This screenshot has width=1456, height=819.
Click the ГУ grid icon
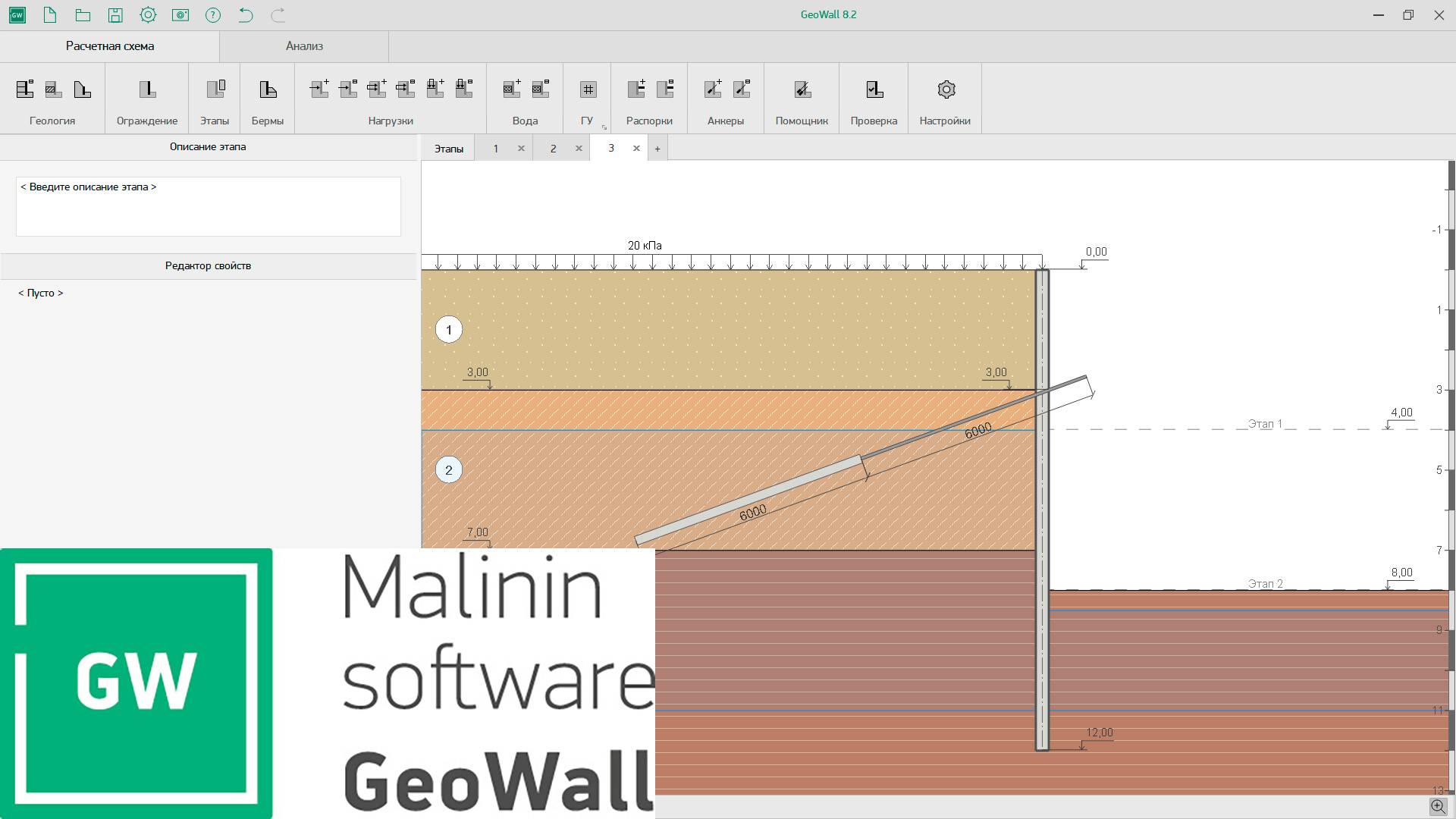pyautogui.click(x=588, y=89)
